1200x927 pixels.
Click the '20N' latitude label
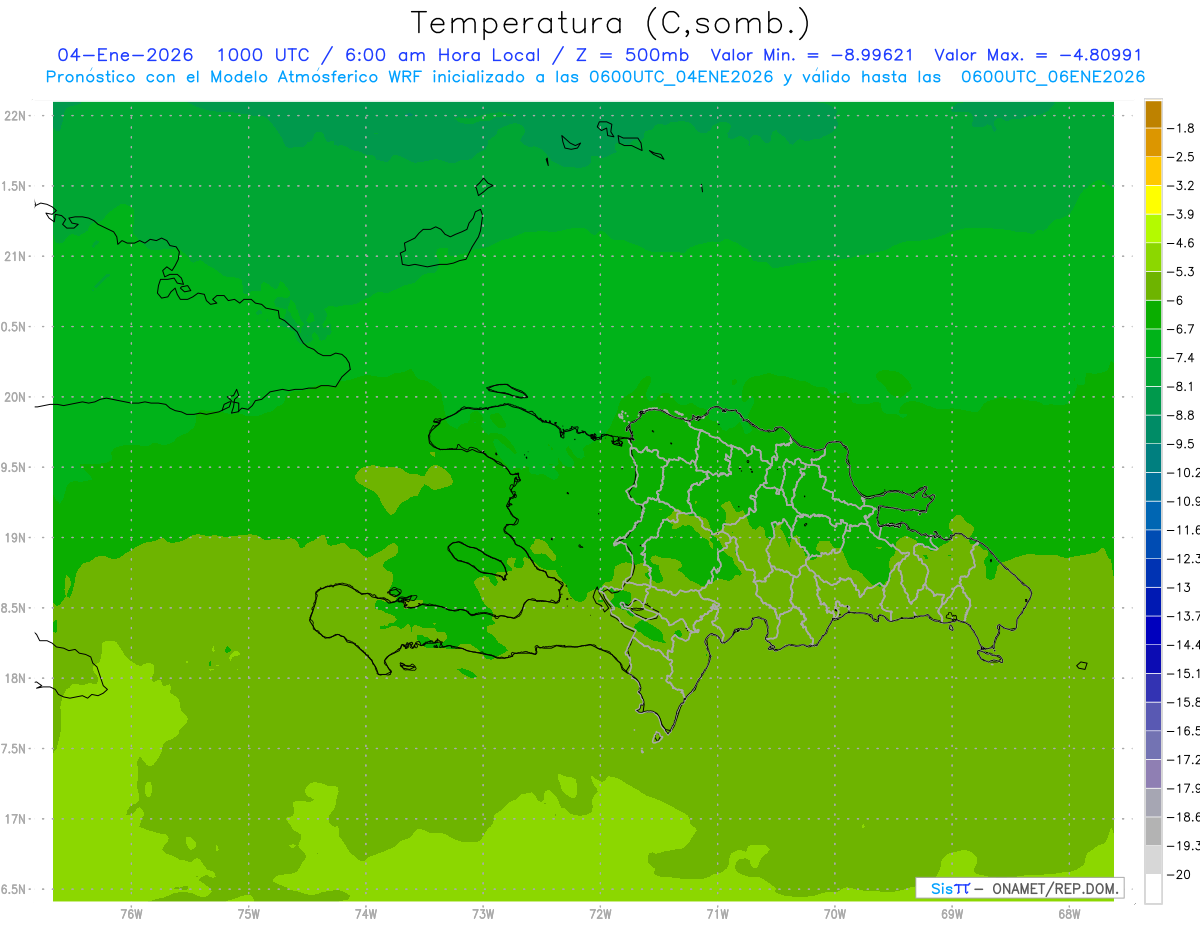17,397
